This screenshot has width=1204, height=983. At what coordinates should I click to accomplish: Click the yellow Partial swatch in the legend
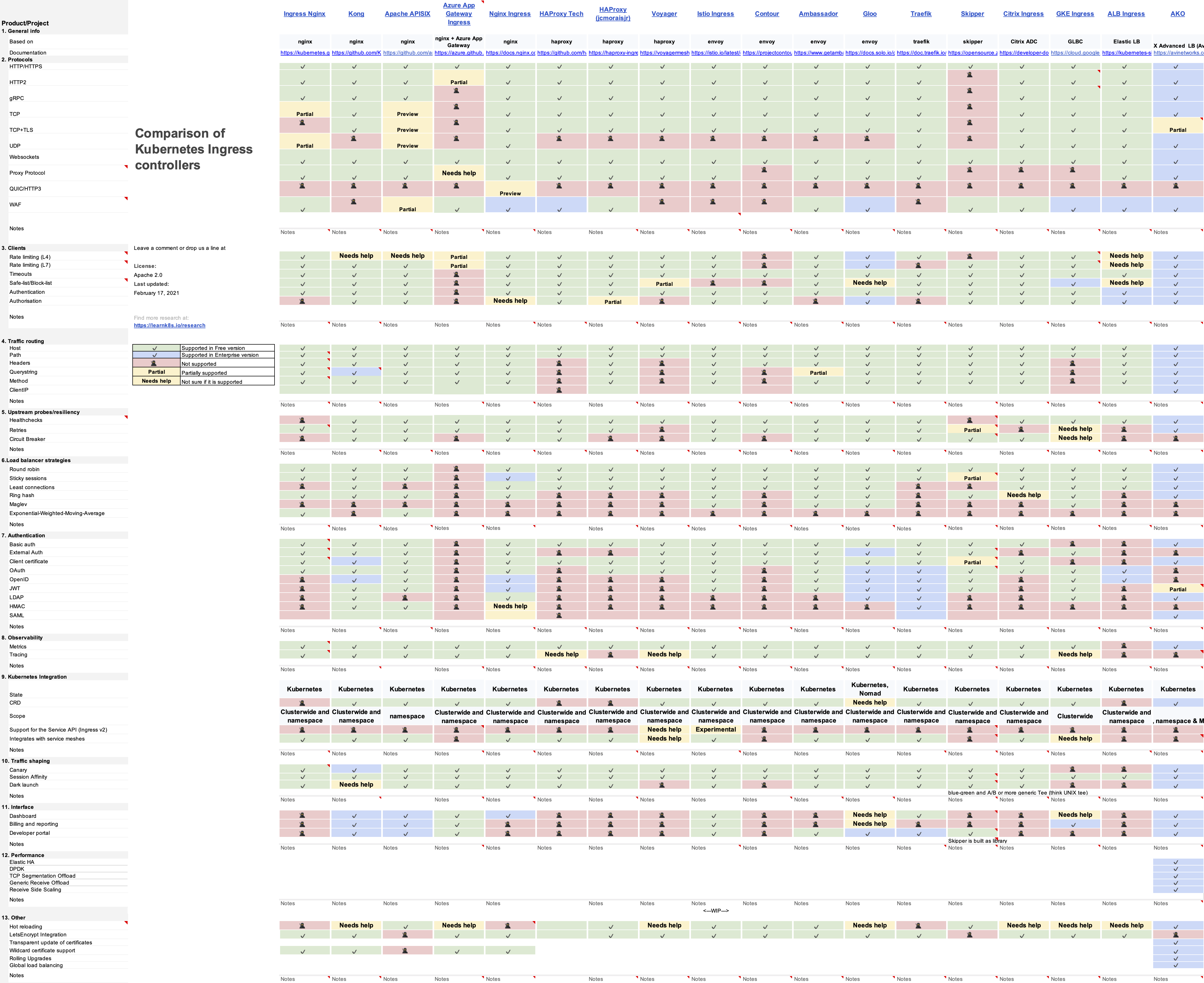(156, 372)
